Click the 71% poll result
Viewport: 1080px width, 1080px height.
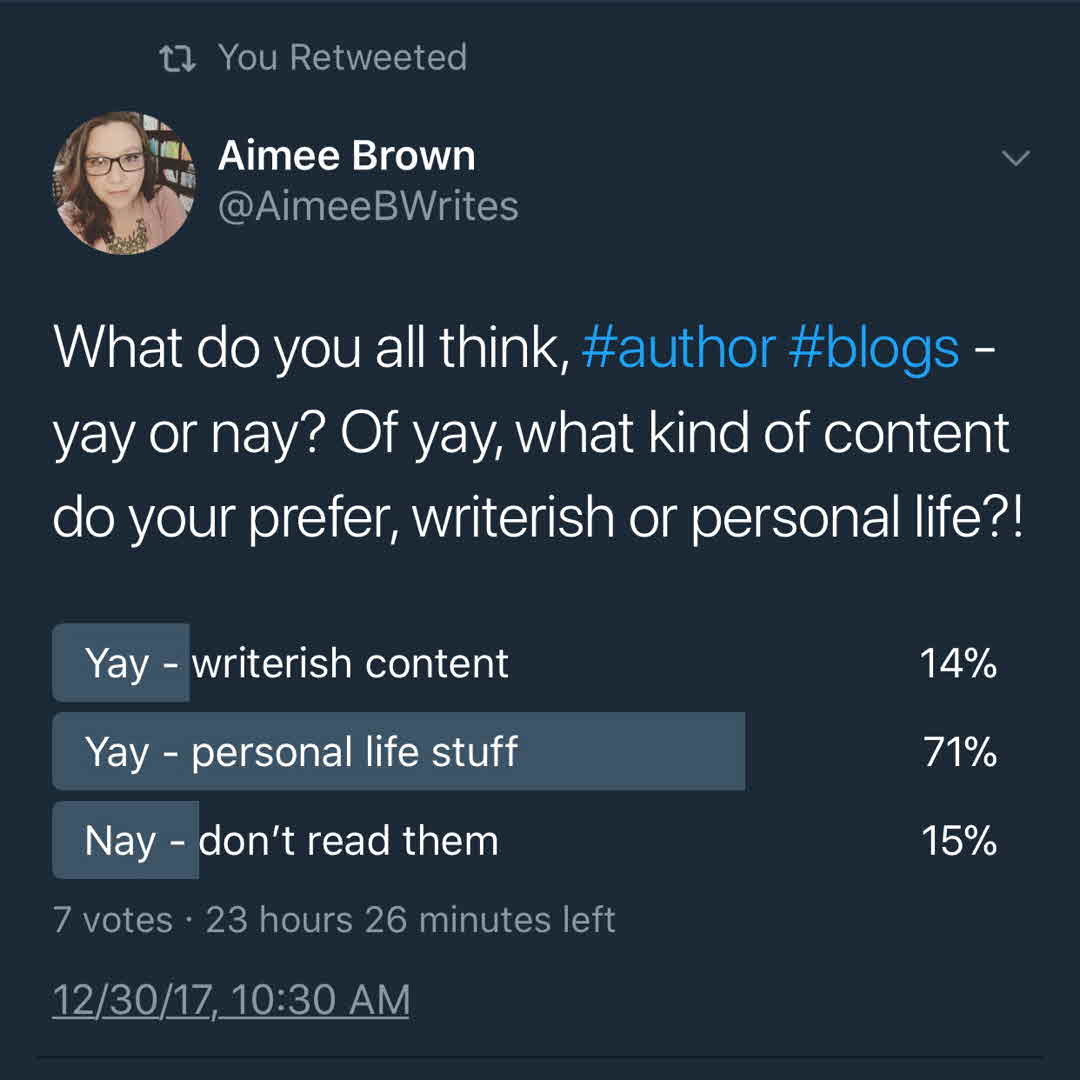[959, 752]
